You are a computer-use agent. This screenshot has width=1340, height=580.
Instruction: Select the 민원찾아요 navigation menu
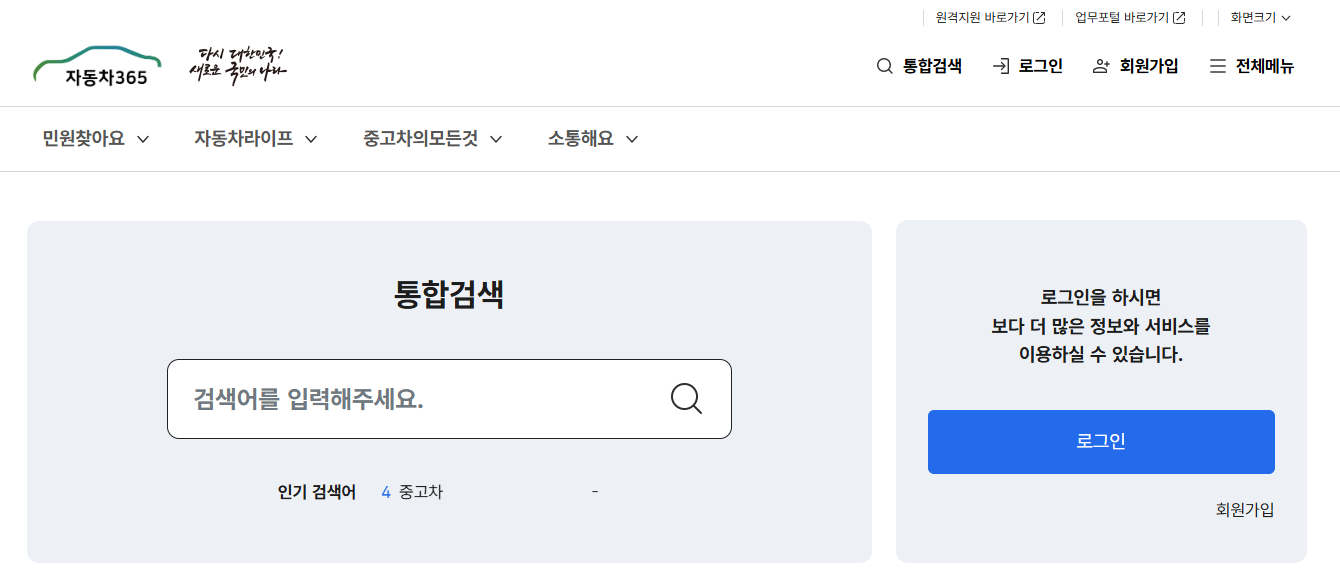[x=83, y=139]
